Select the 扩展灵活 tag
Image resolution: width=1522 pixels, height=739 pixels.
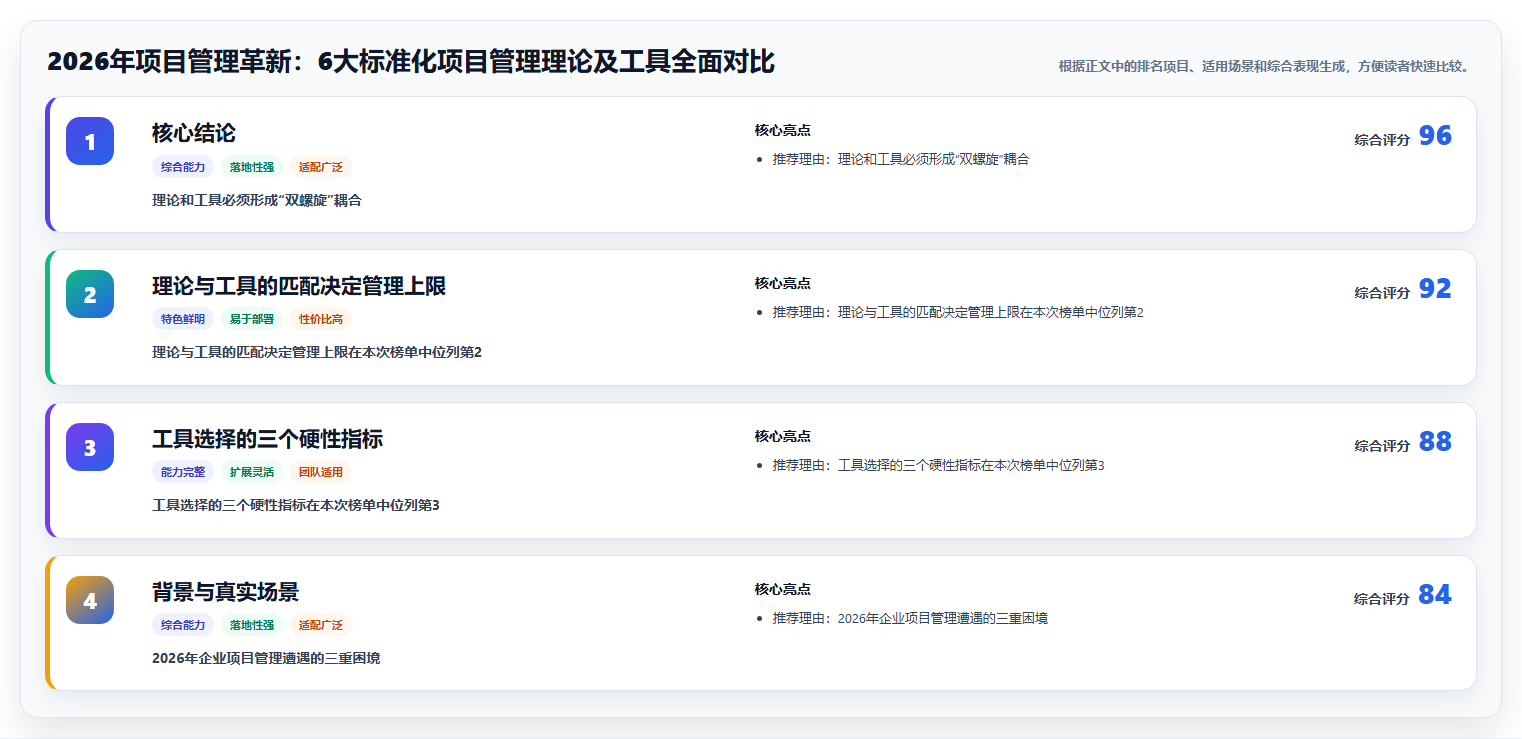tap(252, 472)
